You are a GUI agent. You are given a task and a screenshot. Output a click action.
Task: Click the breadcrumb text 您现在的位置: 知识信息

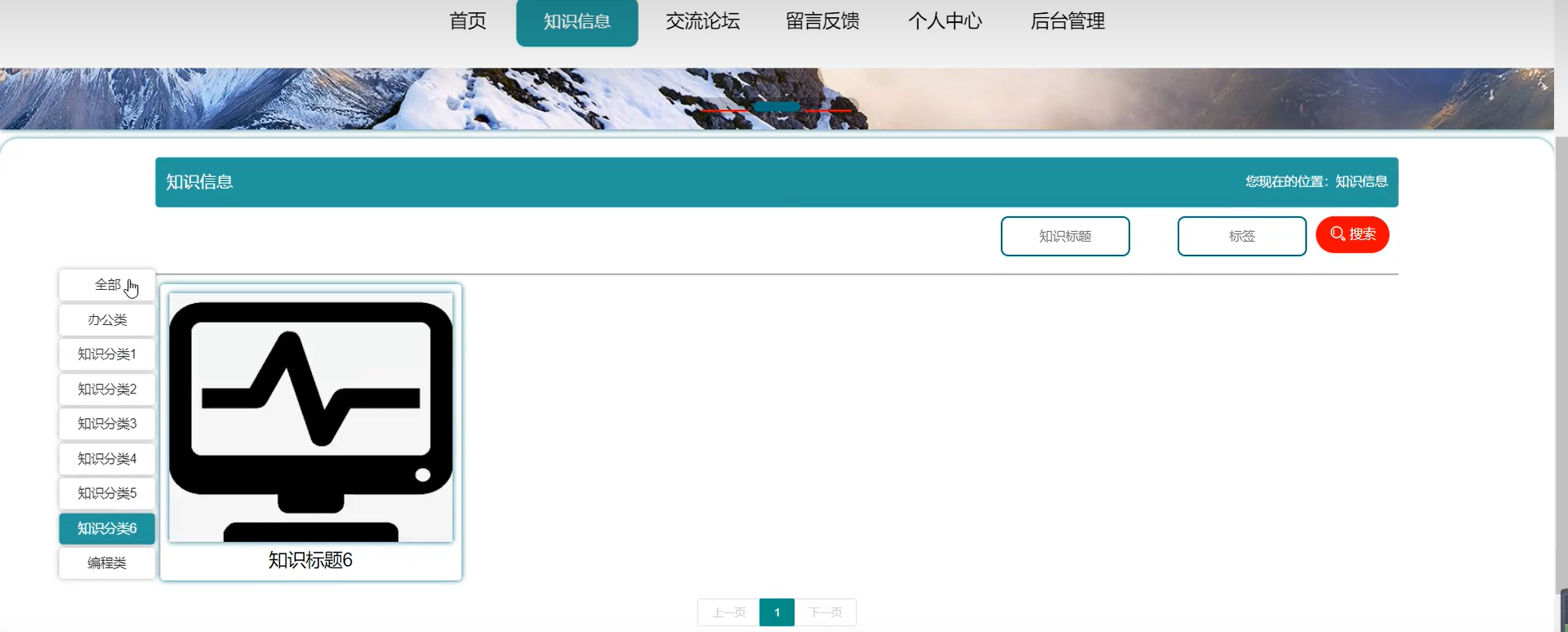1316,181
